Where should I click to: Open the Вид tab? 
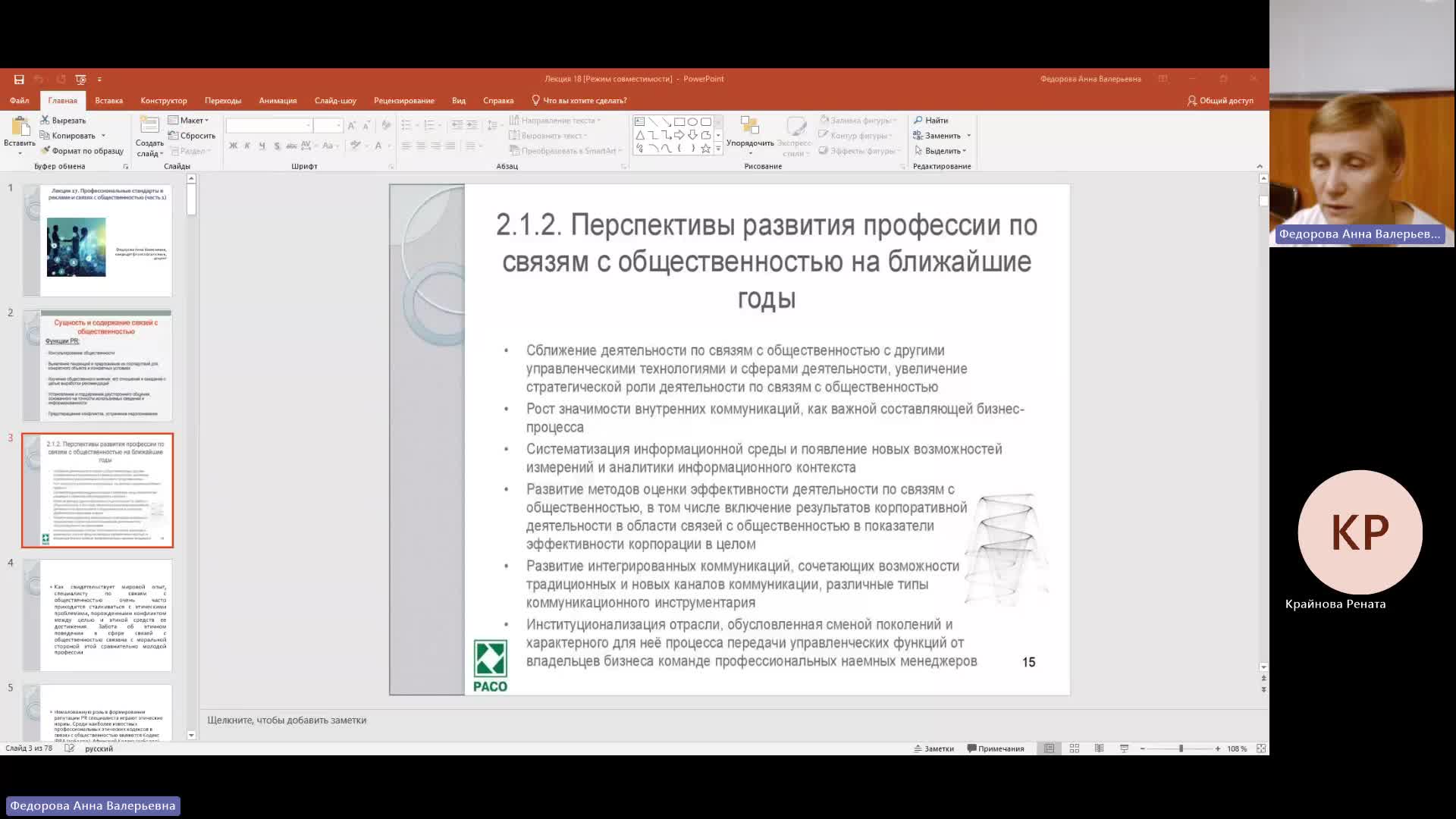click(x=459, y=100)
